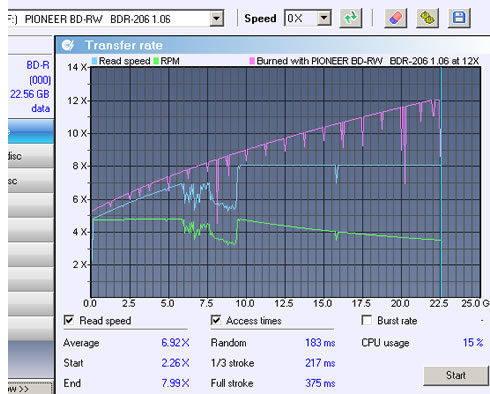Toggle the Read speed checkbox
This screenshot has height=394, width=490.
click(69, 320)
